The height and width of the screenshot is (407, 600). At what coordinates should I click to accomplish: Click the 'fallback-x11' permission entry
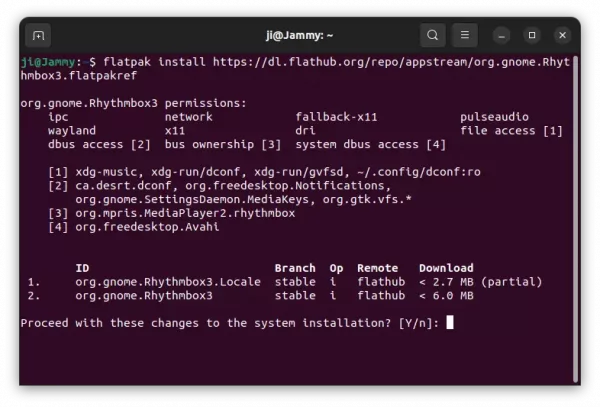point(336,117)
